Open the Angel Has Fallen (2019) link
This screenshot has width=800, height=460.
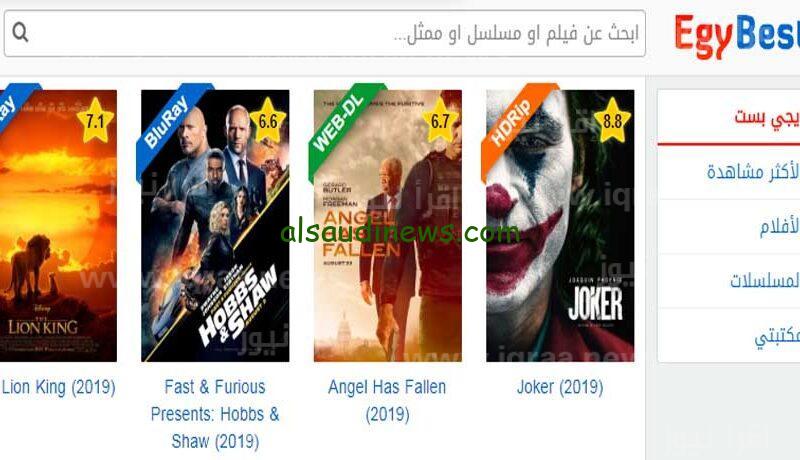point(387,401)
